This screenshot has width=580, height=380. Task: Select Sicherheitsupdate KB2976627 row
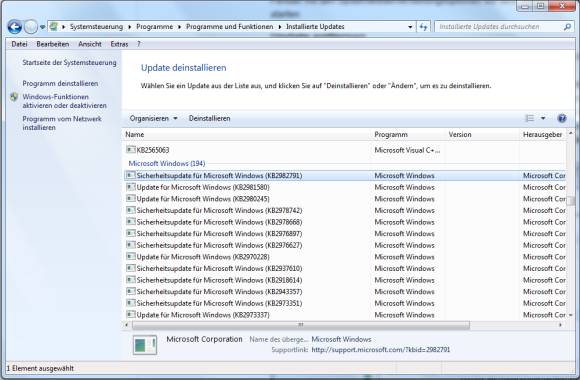coord(345,245)
